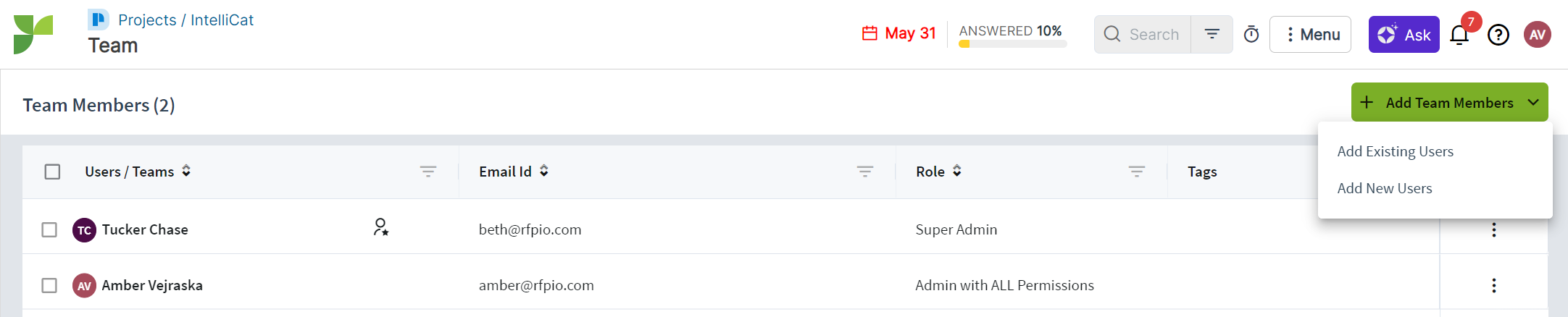
Task: Select Add Existing Users from the menu
Action: click(1395, 151)
